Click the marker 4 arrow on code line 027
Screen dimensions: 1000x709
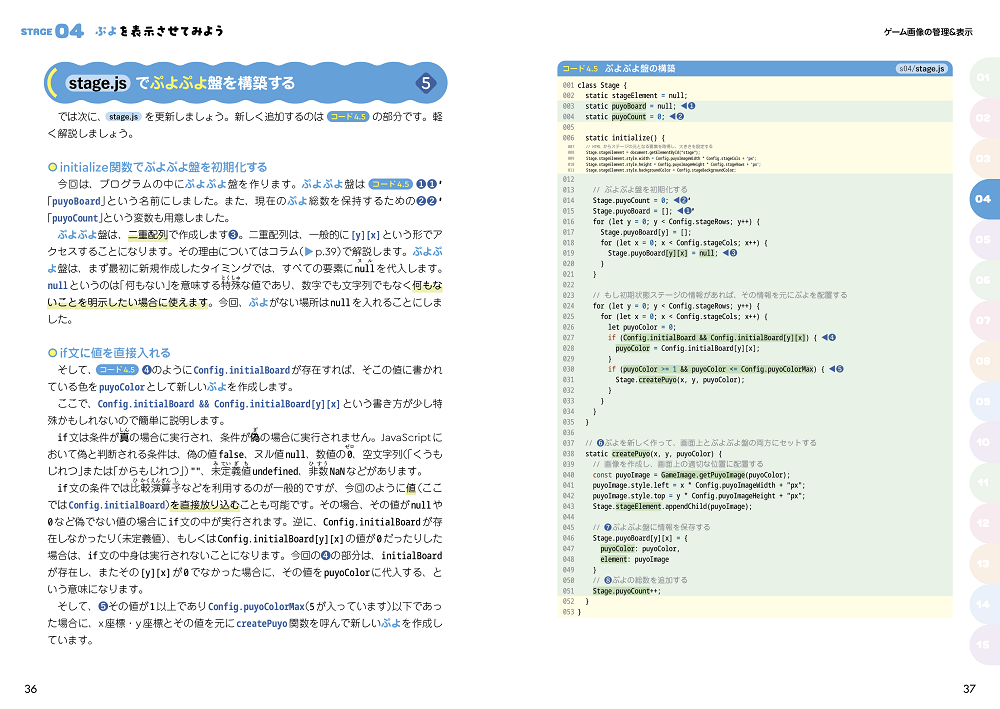pos(828,338)
